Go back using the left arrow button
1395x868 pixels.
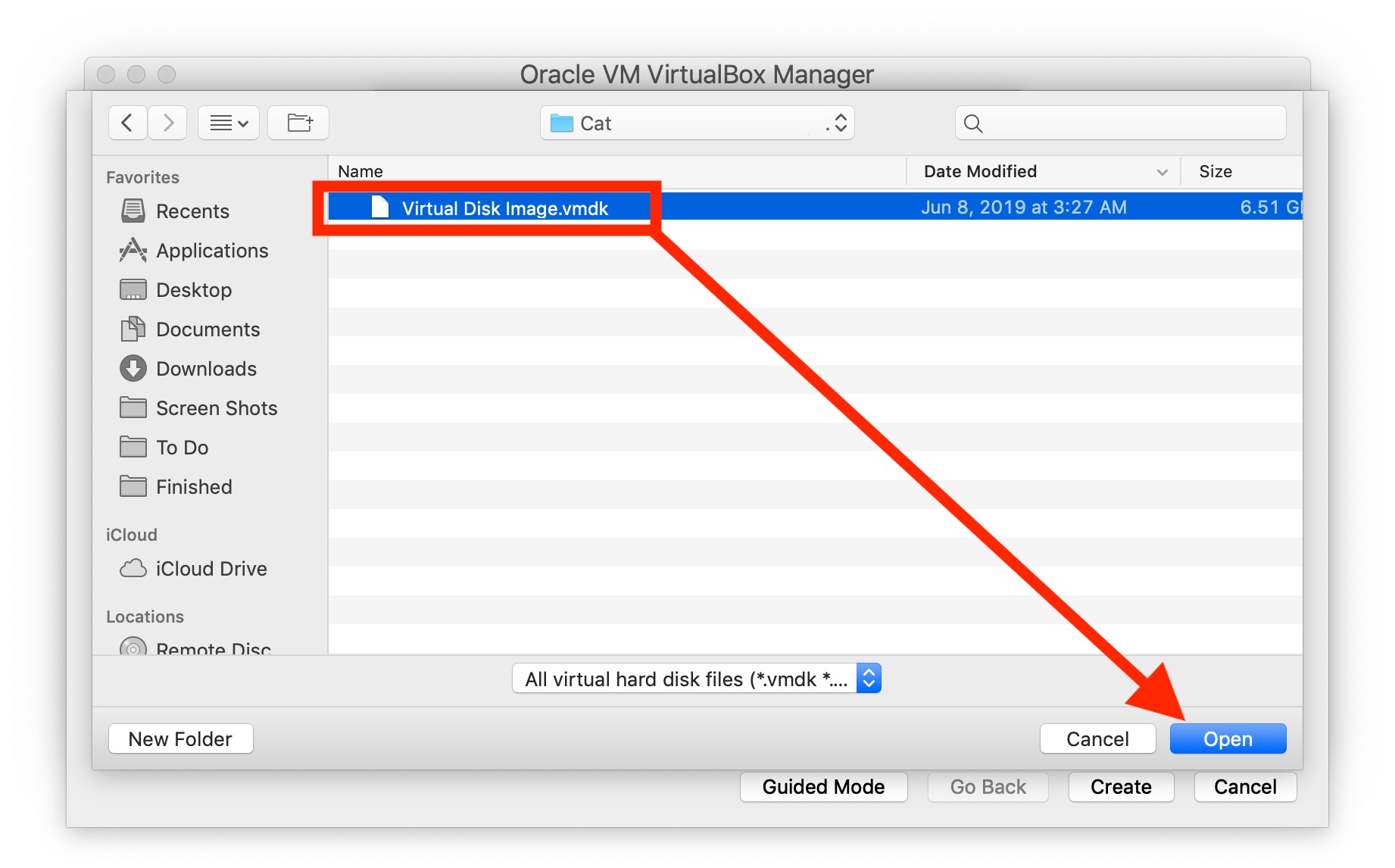coord(127,122)
